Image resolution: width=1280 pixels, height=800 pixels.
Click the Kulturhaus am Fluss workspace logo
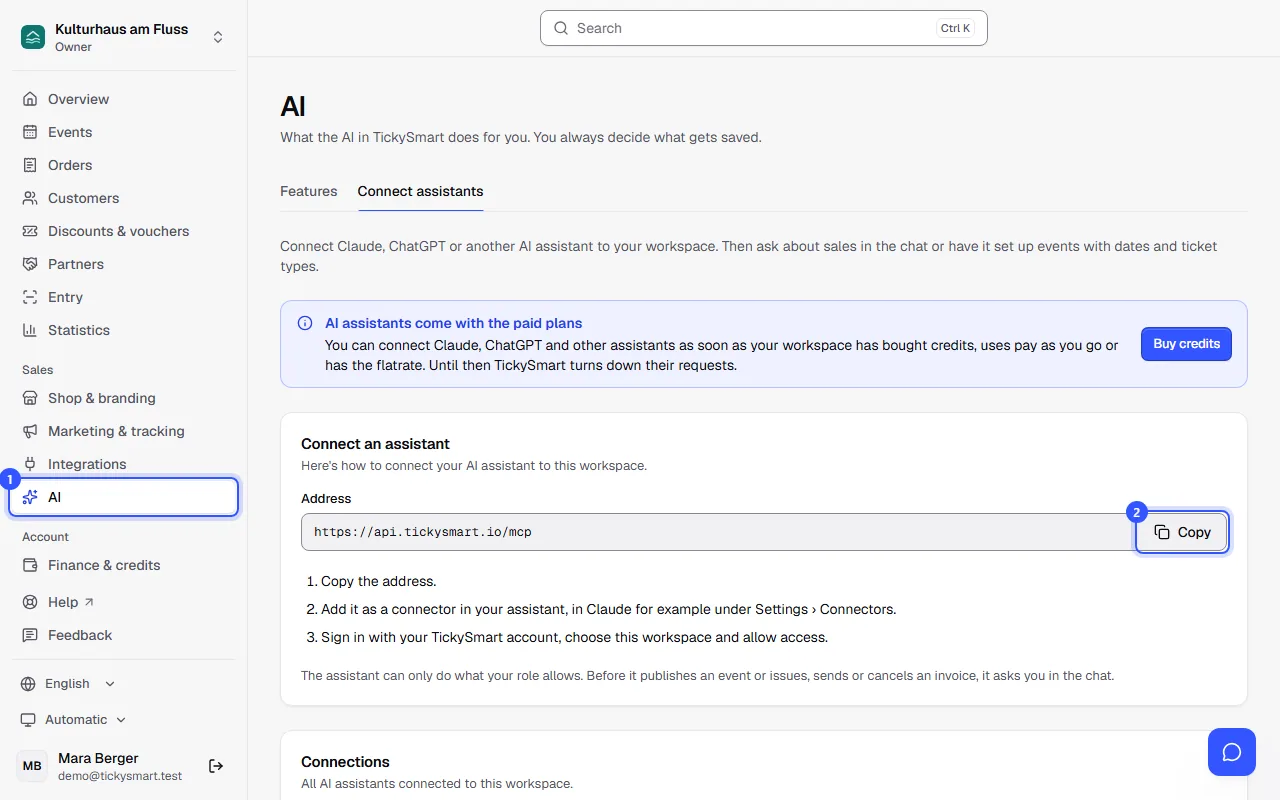click(x=33, y=37)
